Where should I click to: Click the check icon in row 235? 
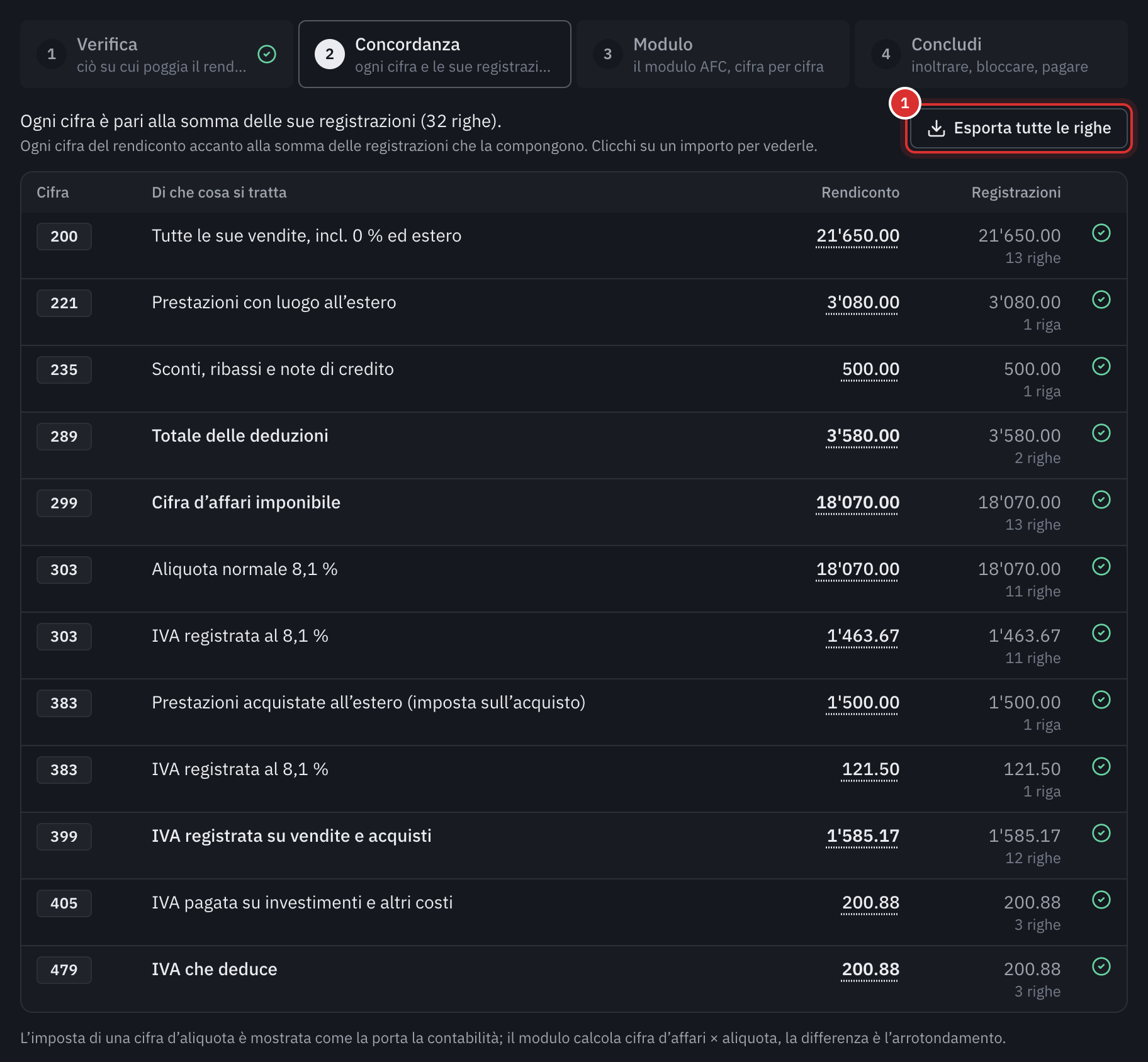pyautogui.click(x=1101, y=366)
